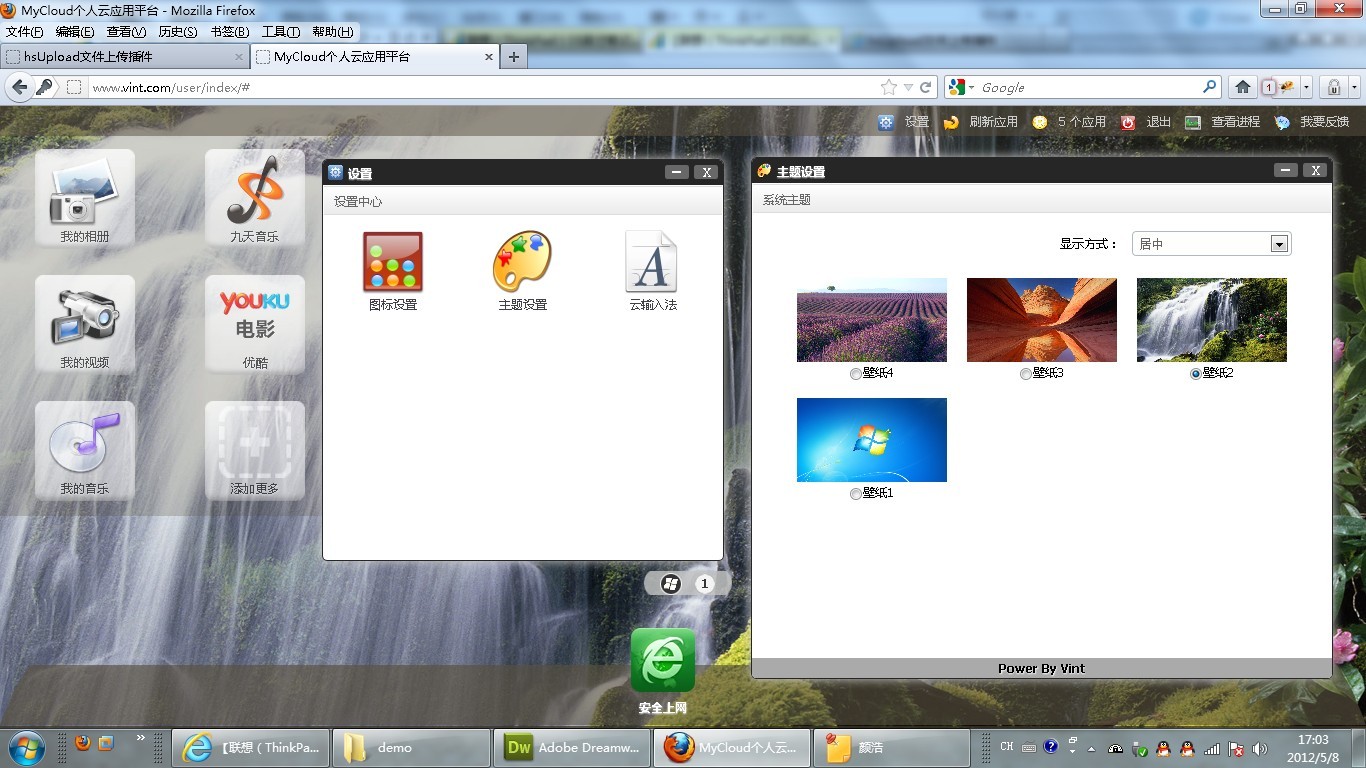Click the padlock extension icon in toolbar
The width and height of the screenshot is (1366, 768).
tap(1334, 87)
